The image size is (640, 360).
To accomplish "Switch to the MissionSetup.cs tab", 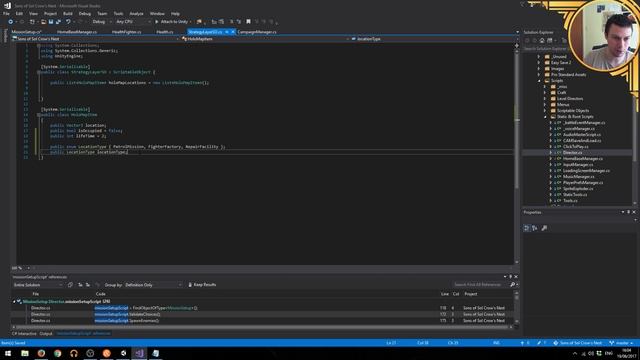I will (x=27, y=32).
